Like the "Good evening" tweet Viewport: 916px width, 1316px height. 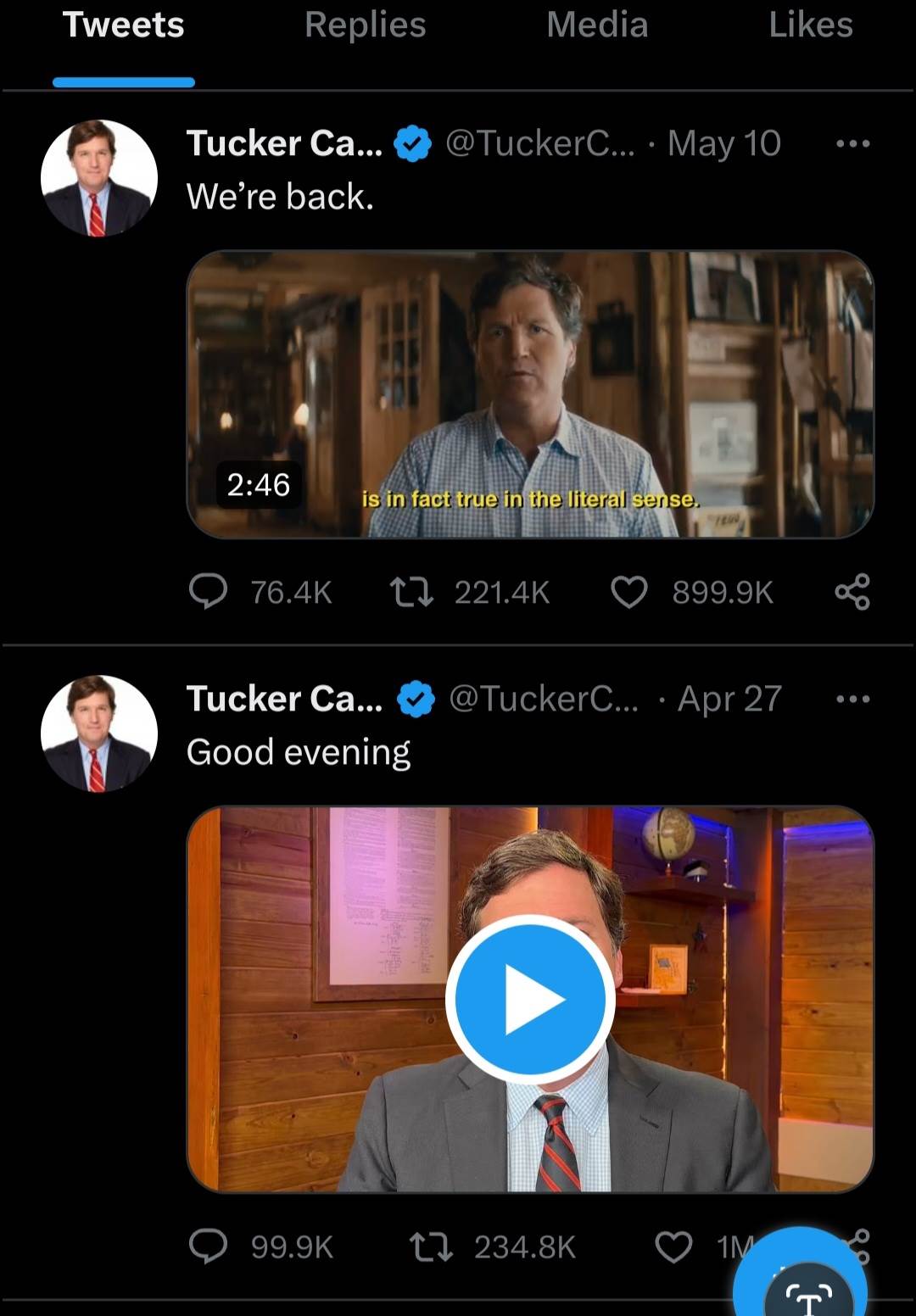[x=674, y=1246]
